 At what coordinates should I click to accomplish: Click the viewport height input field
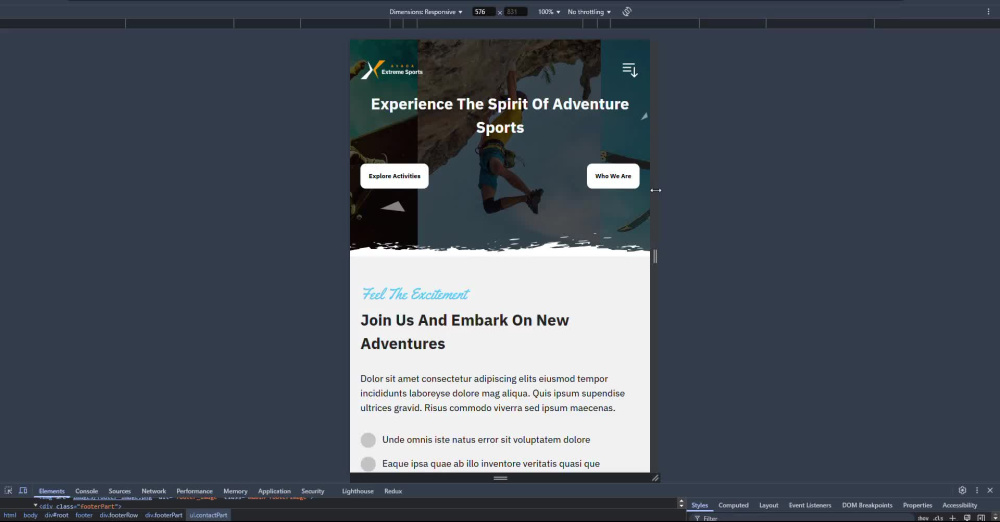click(515, 11)
